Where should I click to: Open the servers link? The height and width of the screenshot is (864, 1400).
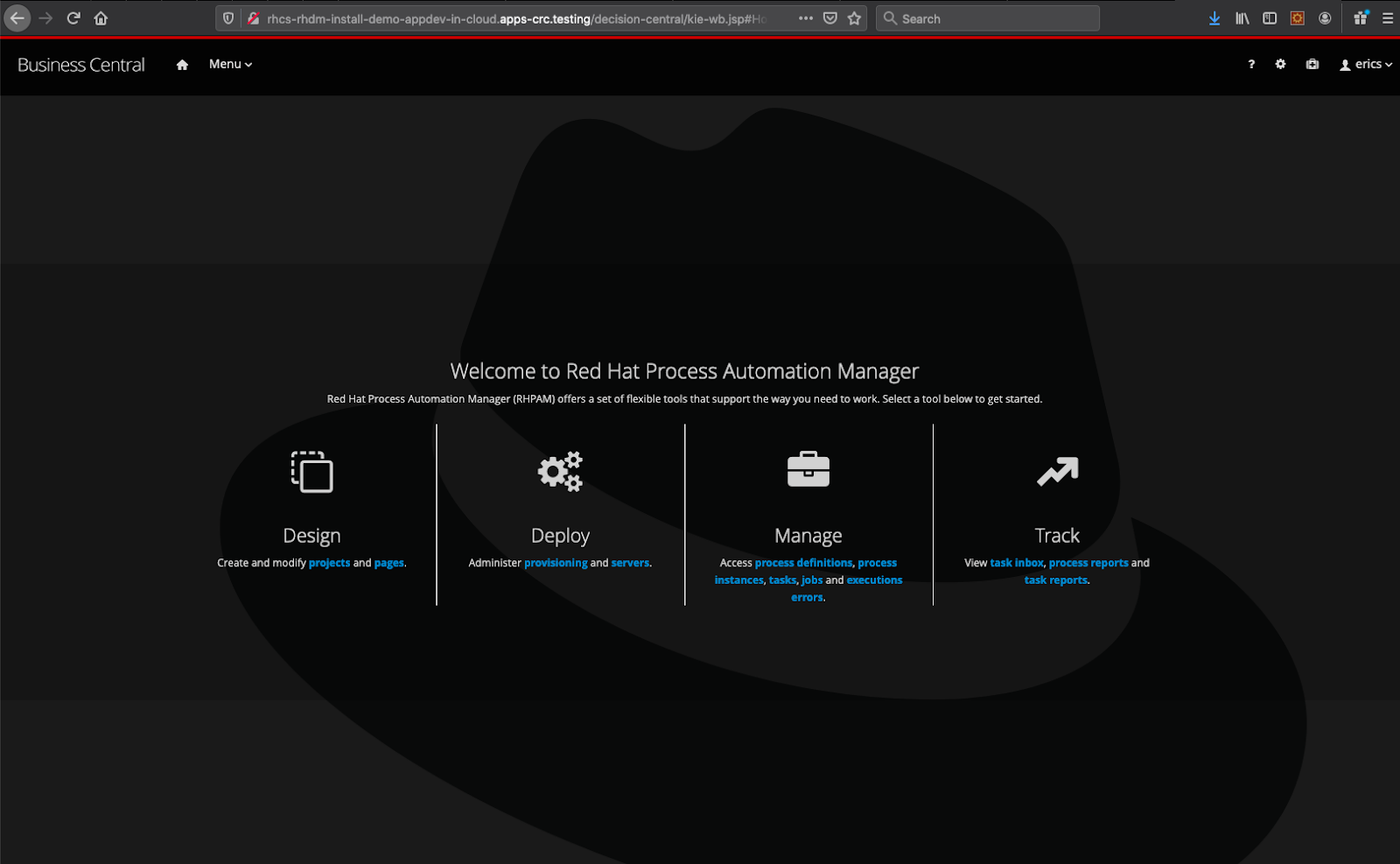pyautogui.click(x=630, y=563)
